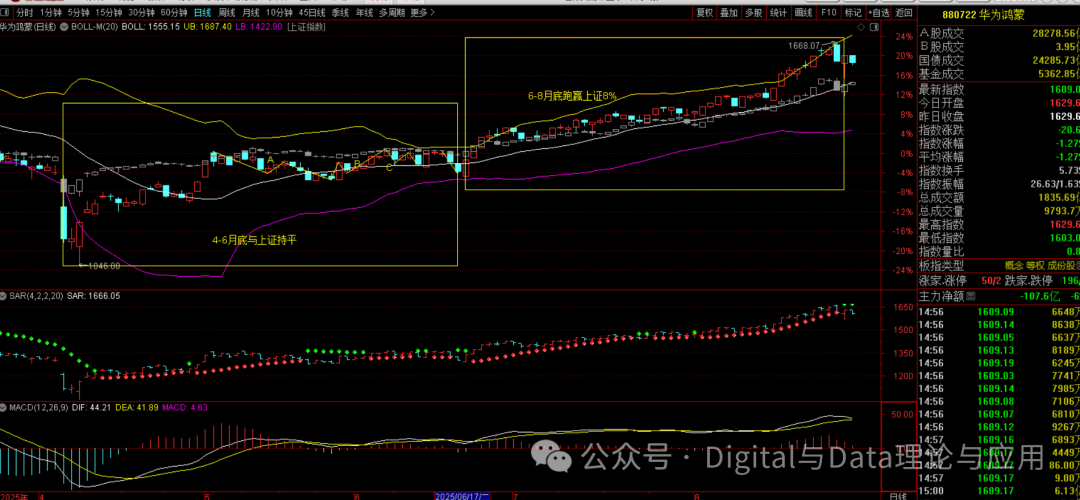Click the 1668.07 high price label
This screenshot has width=1080, height=500.
(x=804, y=45)
